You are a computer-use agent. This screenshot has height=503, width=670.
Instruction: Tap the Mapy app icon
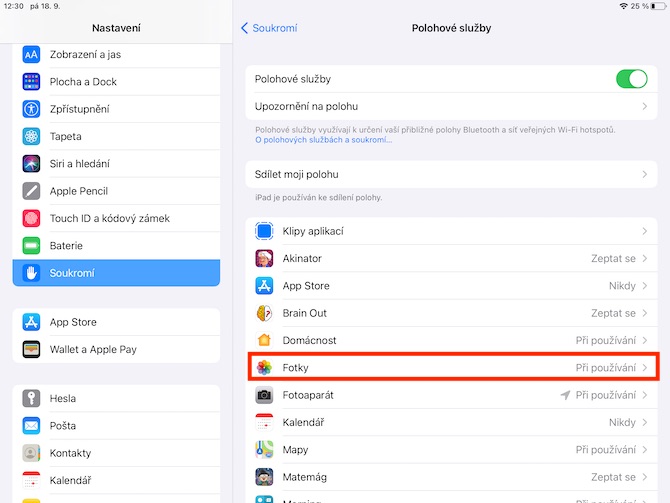tap(264, 450)
